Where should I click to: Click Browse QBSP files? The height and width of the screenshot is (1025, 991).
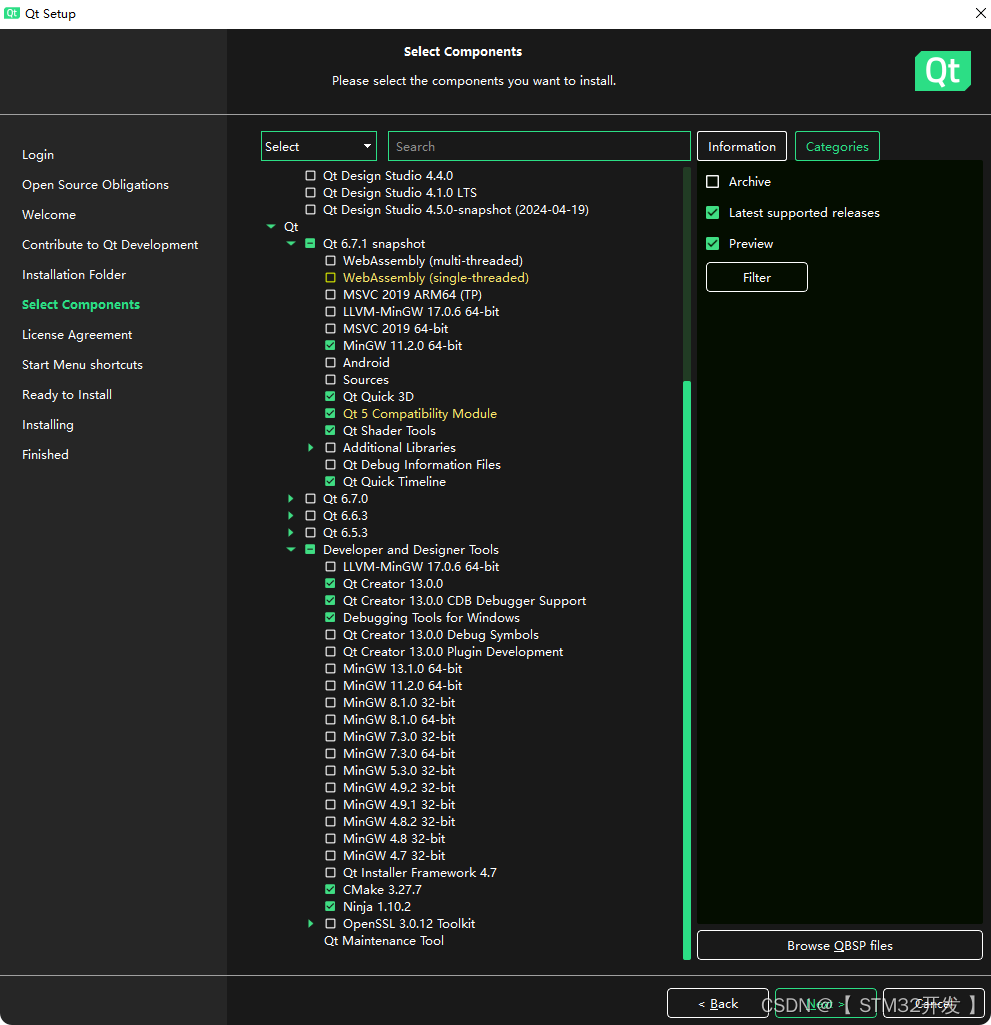point(839,945)
